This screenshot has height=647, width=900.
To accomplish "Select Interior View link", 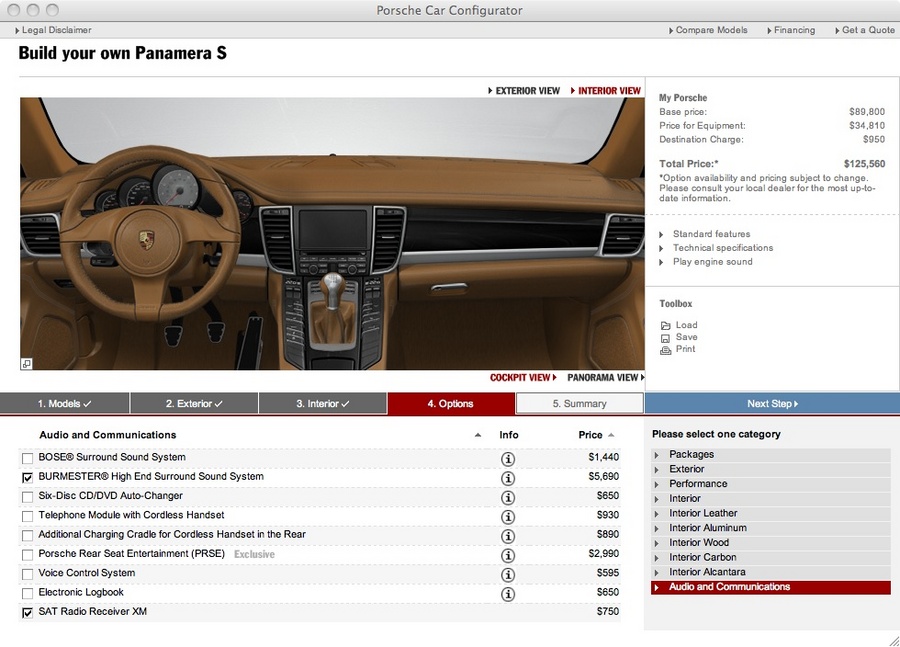I will 606,91.
